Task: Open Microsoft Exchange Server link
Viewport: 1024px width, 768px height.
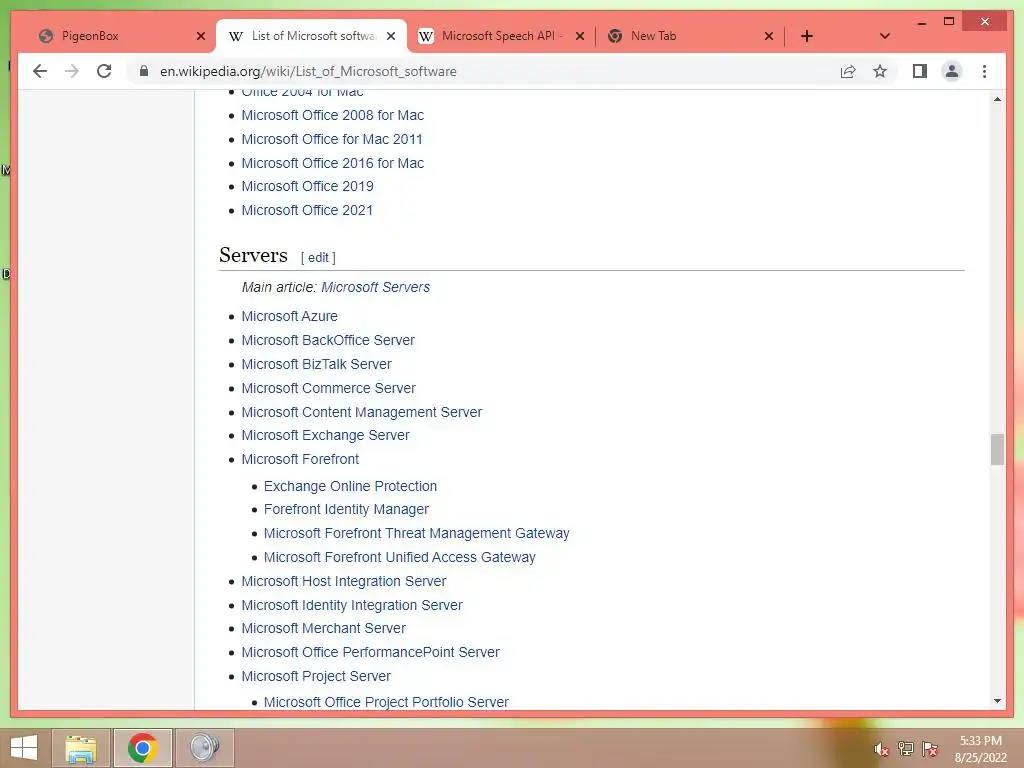Action: (x=325, y=435)
